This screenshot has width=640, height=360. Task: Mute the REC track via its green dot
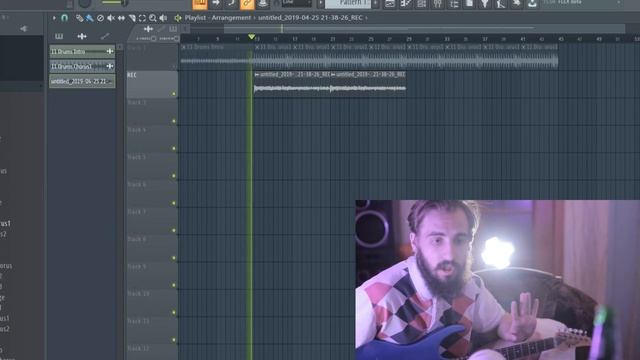[174, 94]
